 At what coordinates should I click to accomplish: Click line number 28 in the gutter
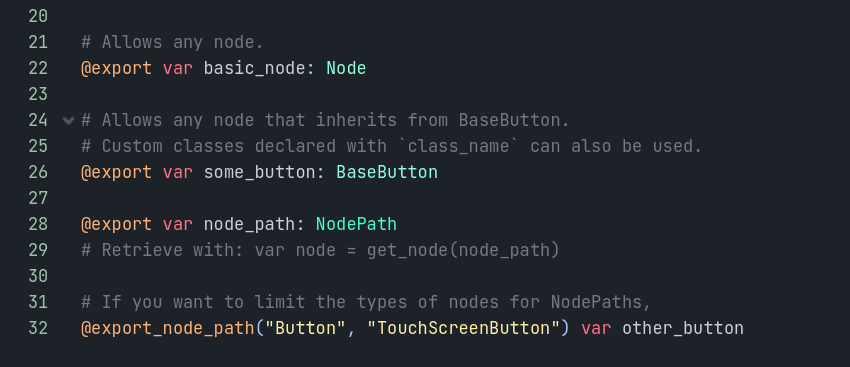tap(38, 224)
